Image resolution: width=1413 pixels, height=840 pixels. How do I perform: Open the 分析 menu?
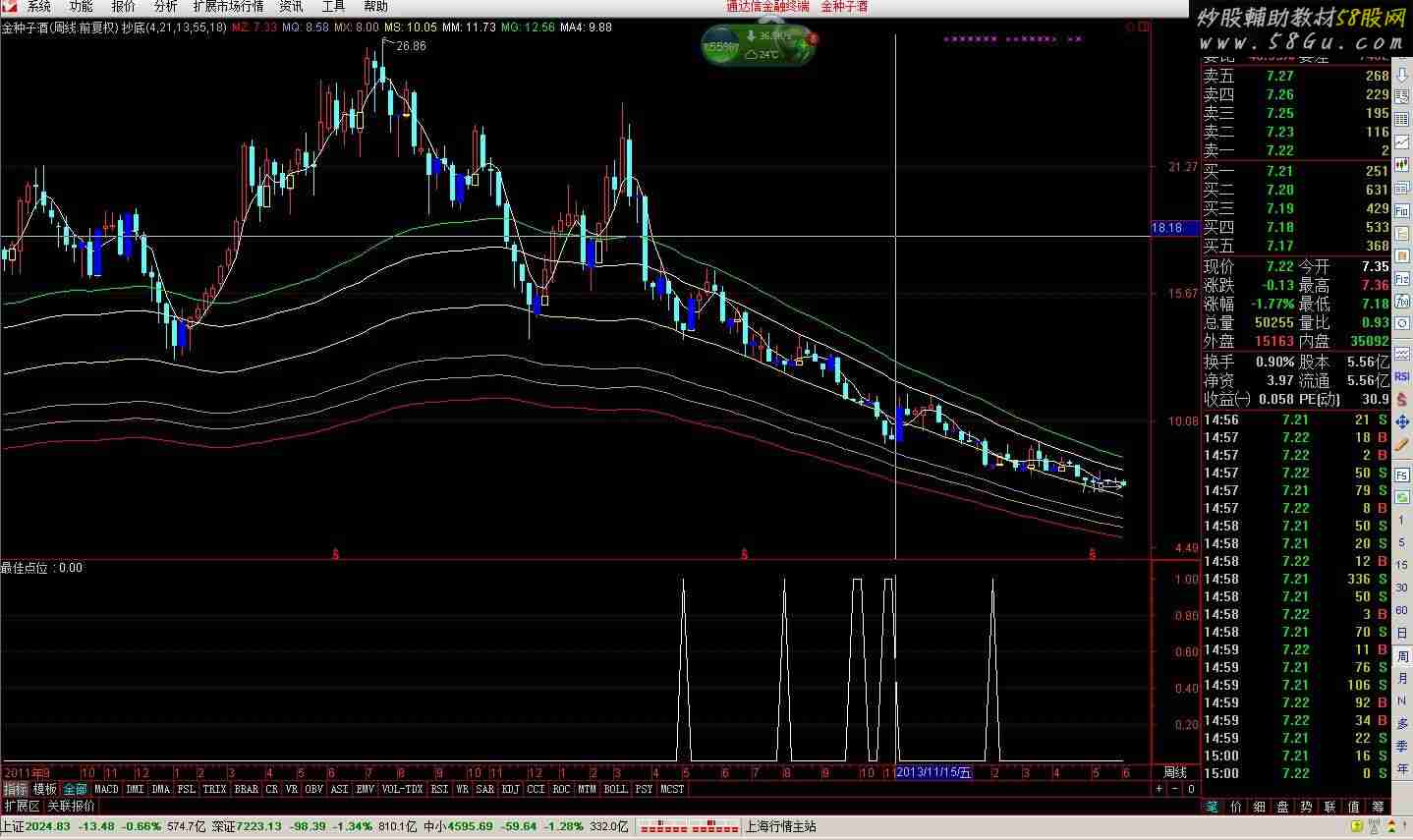(165, 7)
